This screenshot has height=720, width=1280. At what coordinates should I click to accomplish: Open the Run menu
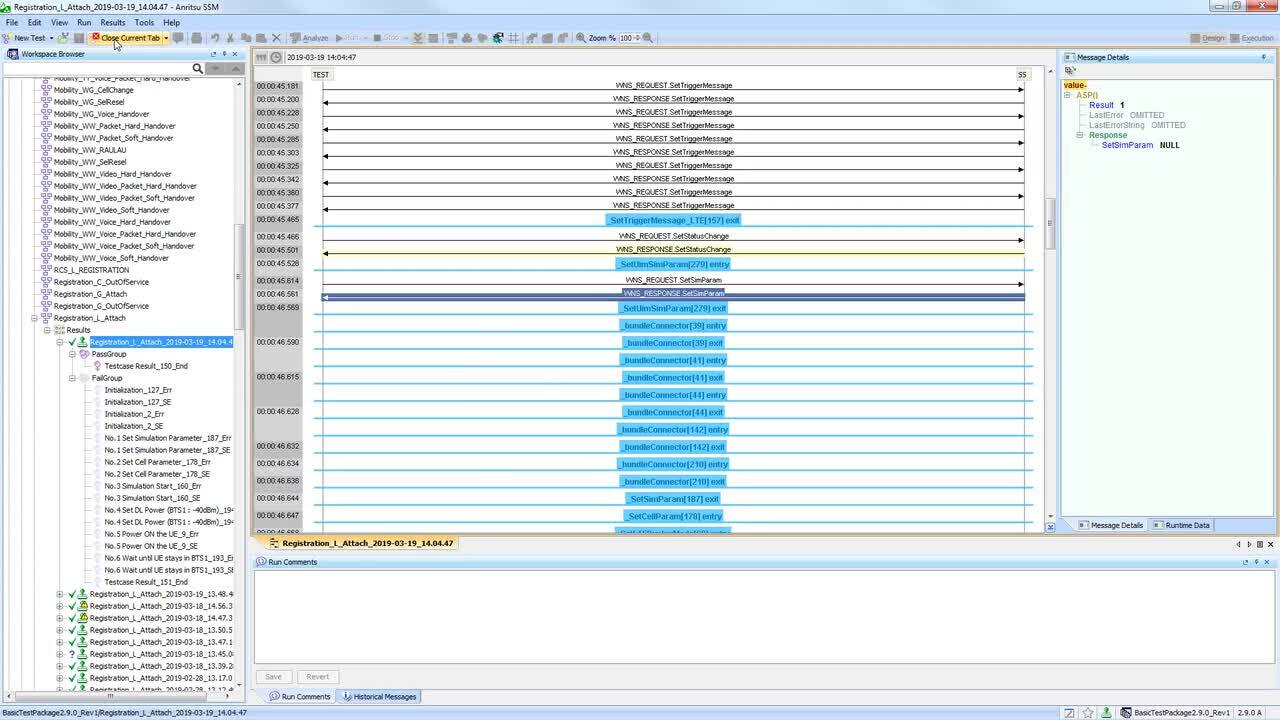click(x=84, y=22)
